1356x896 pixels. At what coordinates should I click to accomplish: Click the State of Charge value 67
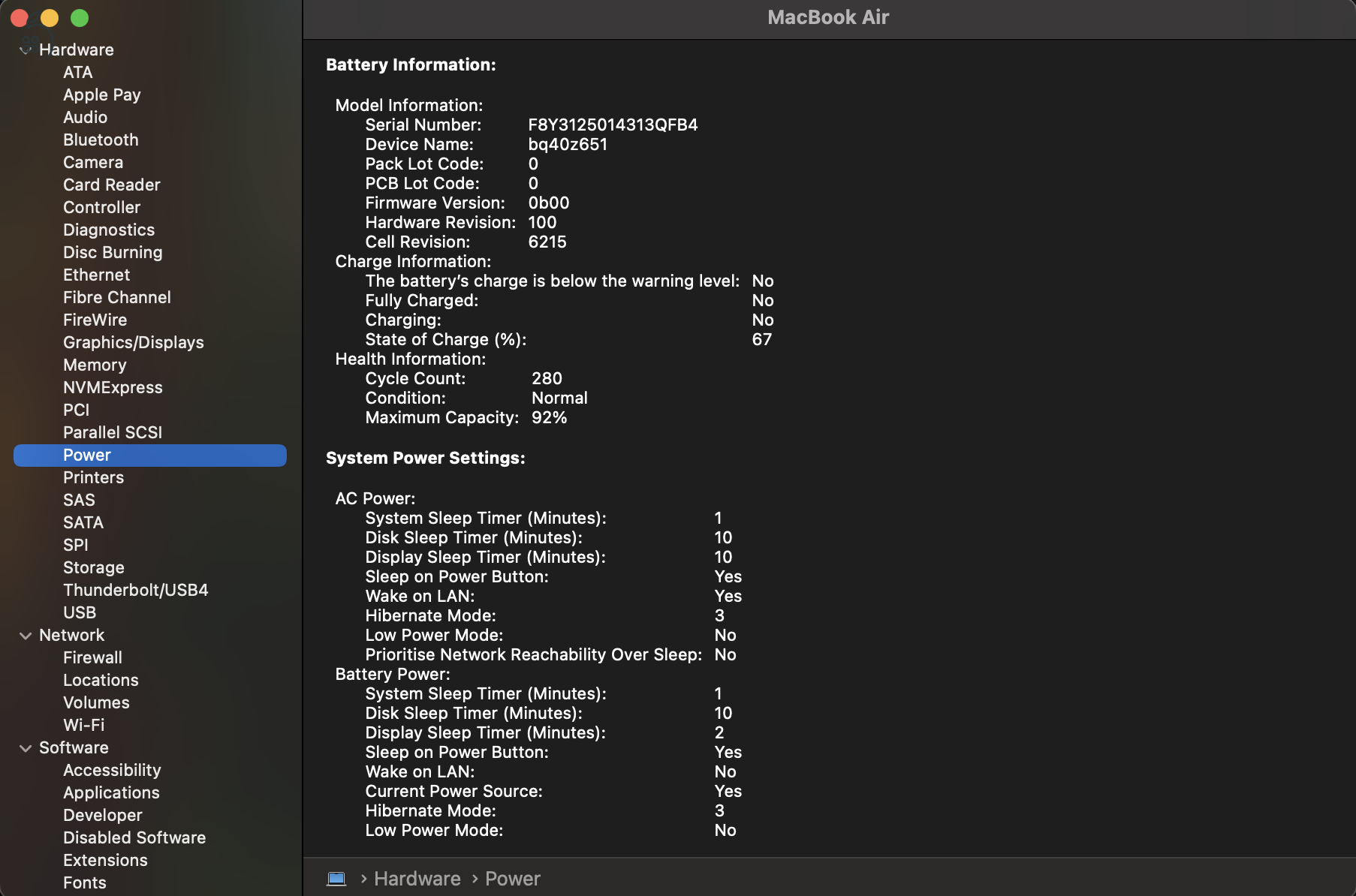point(762,340)
